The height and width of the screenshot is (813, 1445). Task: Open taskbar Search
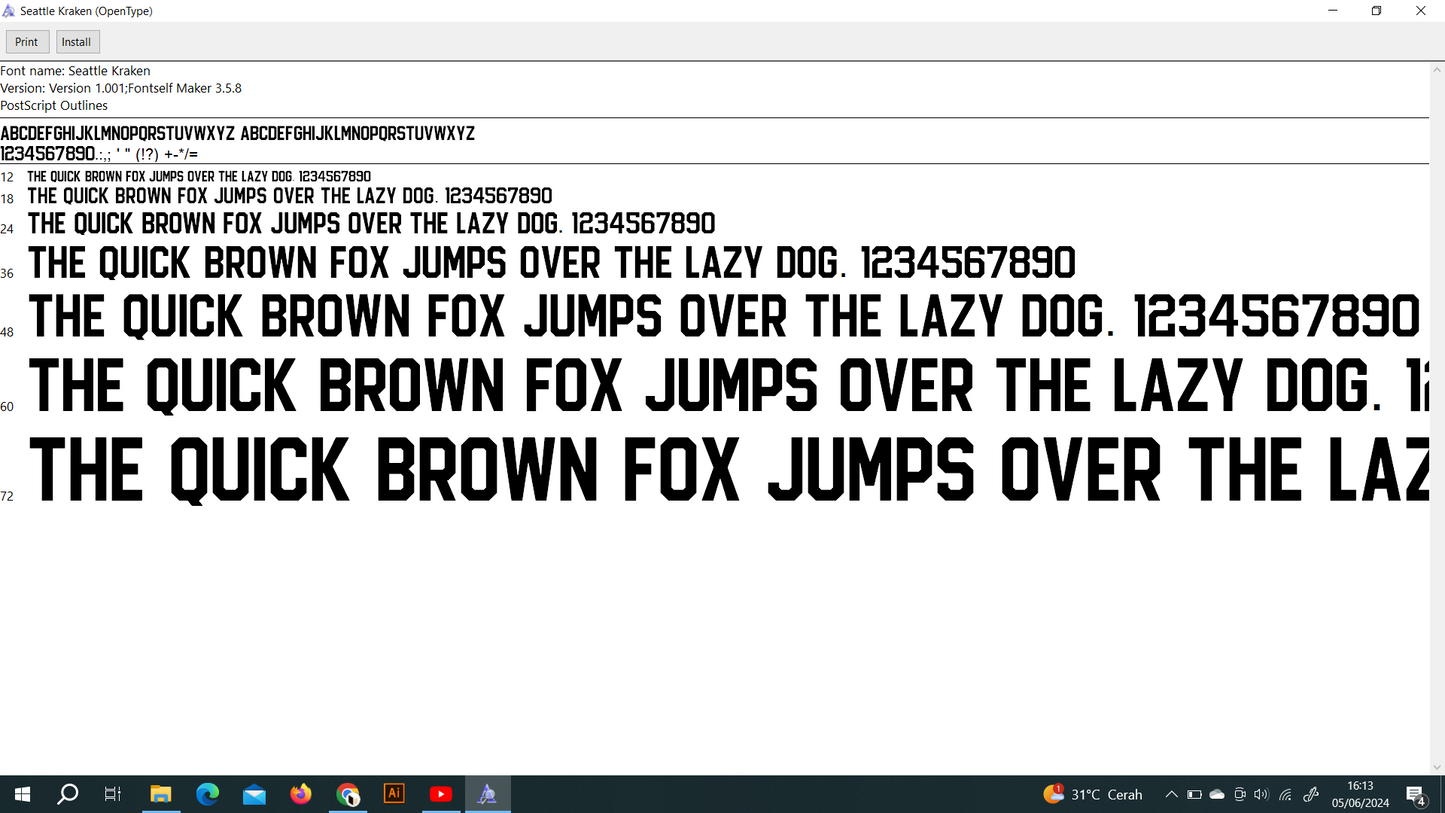tap(68, 795)
